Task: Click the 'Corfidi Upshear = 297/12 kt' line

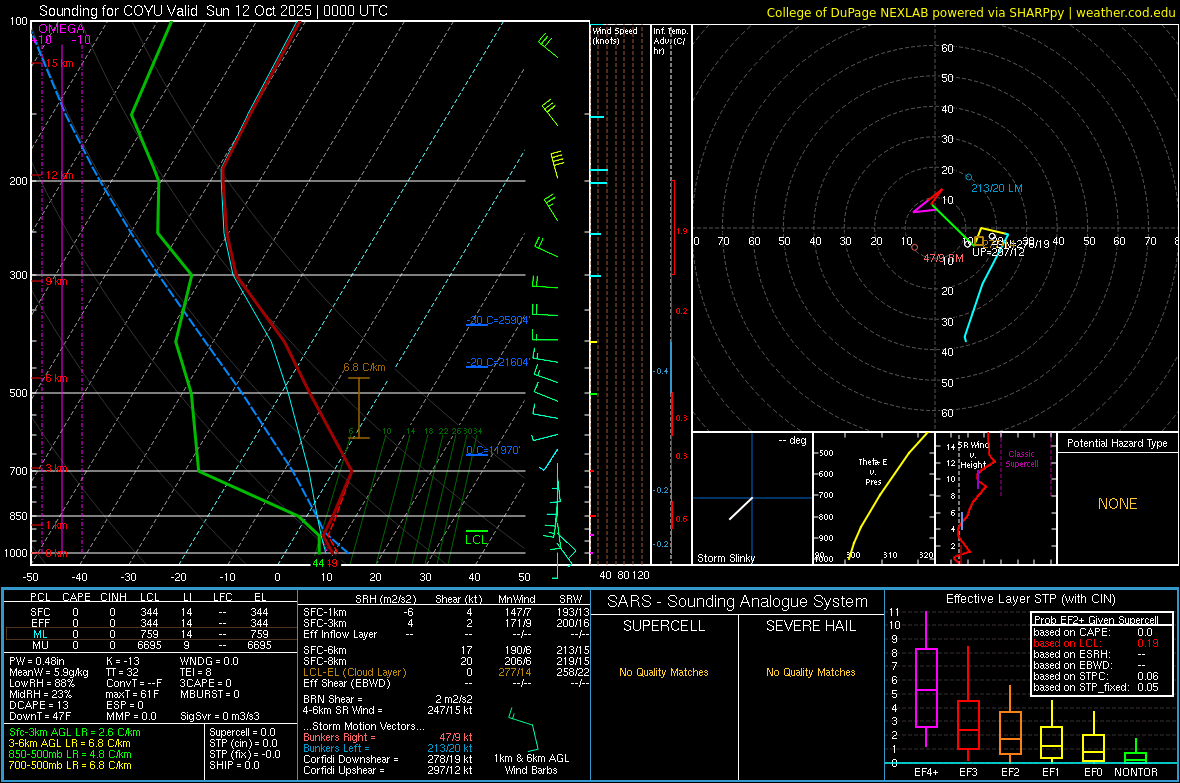Action: point(388,770)
